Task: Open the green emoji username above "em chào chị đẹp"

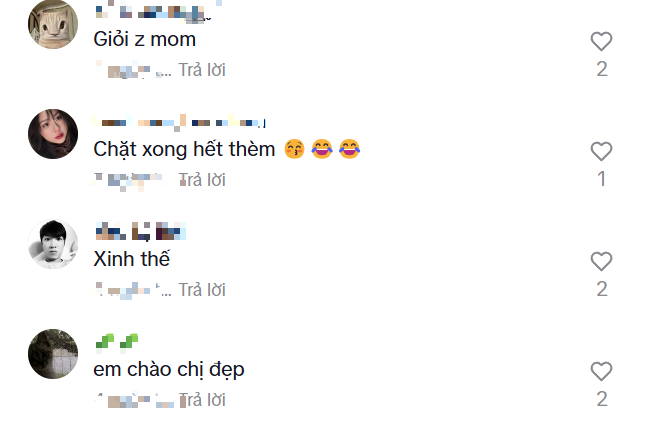Action: click(117, 341)
